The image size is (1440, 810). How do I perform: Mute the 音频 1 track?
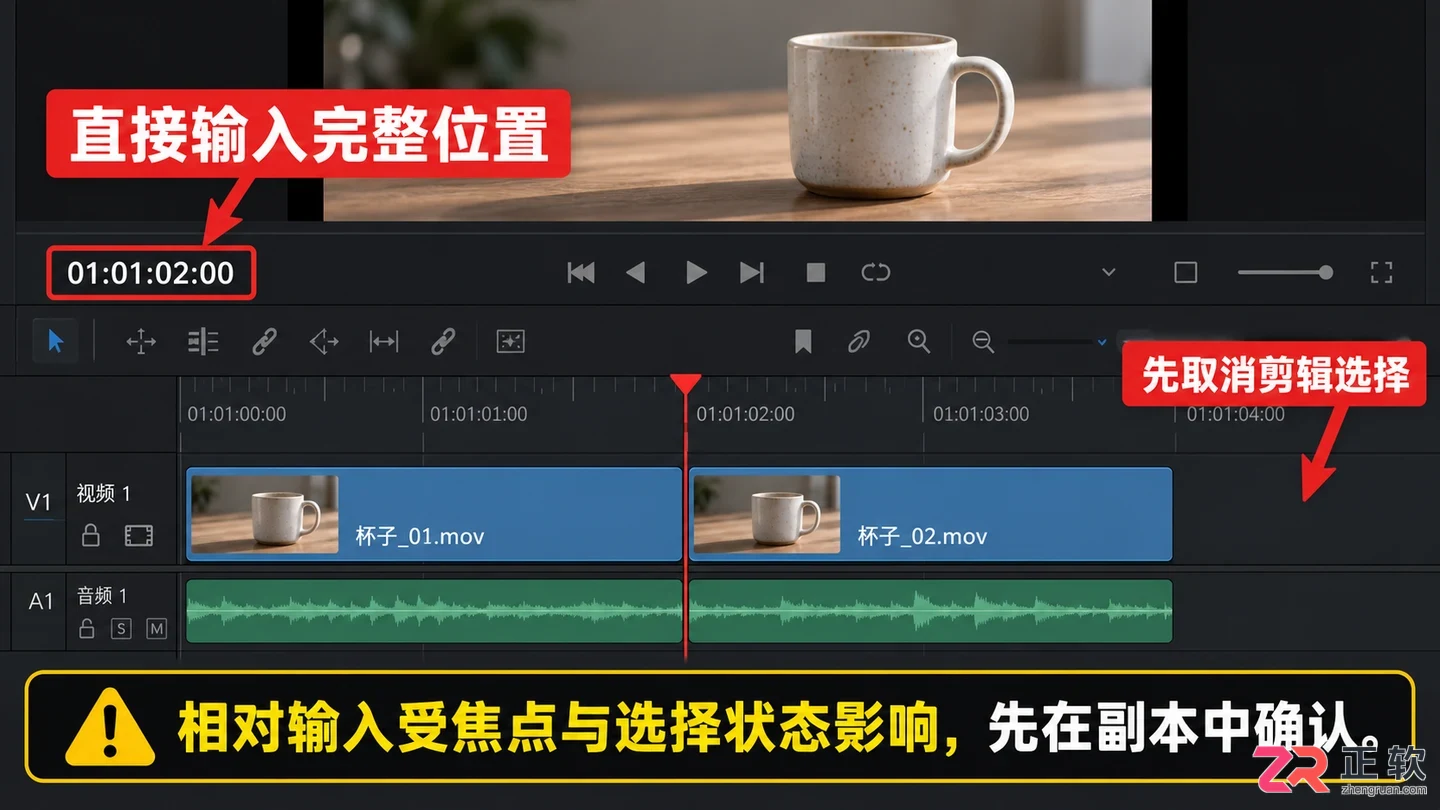pos(156,629)
